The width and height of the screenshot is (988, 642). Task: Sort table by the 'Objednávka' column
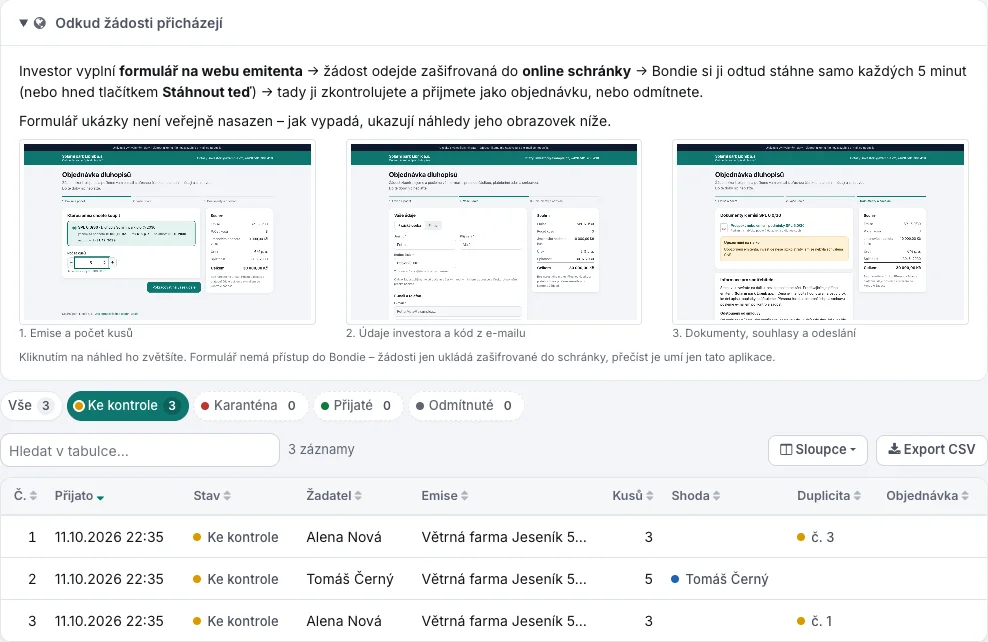(x=928, y=496)
